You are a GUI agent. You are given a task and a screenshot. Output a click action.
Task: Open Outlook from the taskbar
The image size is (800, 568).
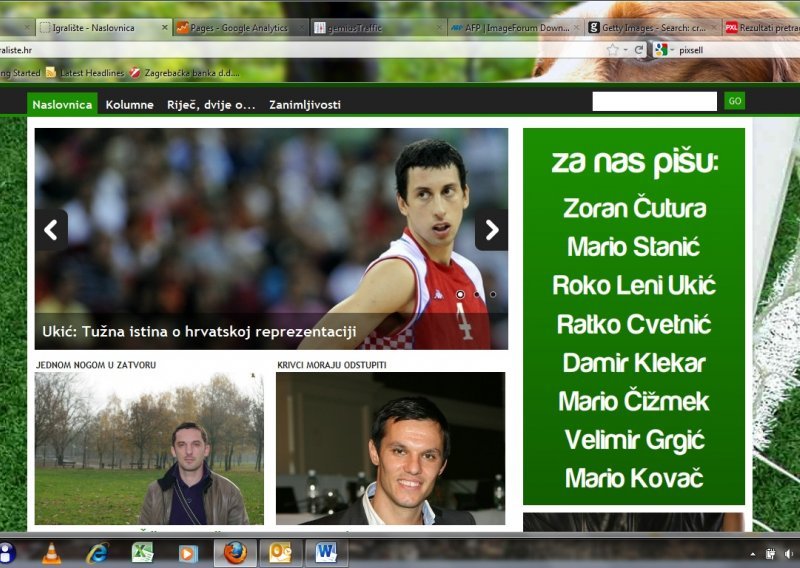click(x=280, y=553)
